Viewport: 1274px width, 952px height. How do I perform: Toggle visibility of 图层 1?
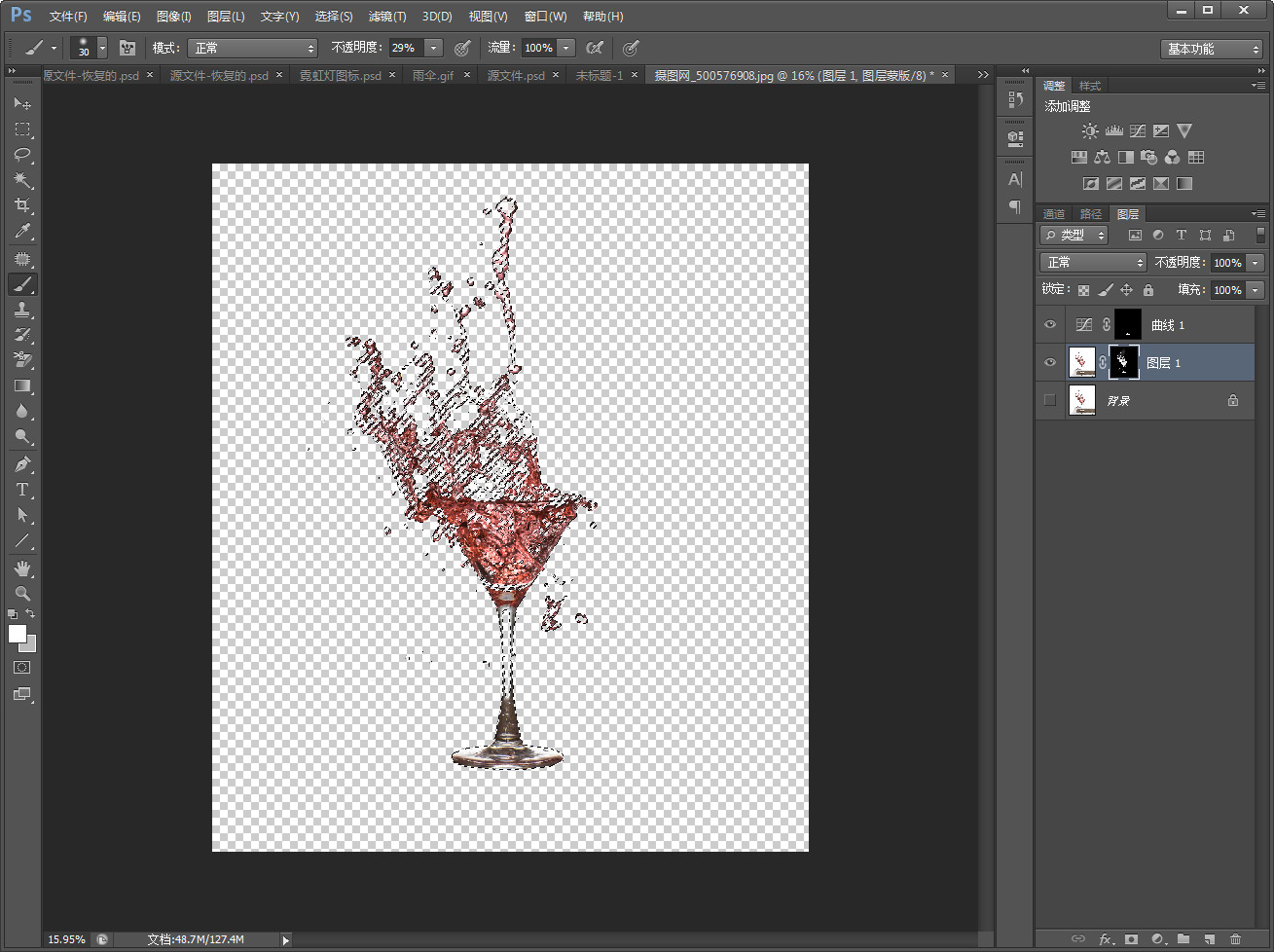[1050, 363]
